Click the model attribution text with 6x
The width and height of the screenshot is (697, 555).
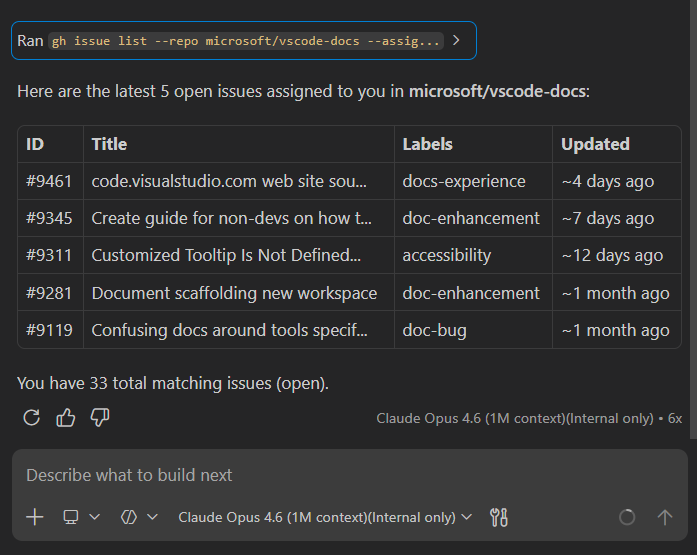[529, 418]
